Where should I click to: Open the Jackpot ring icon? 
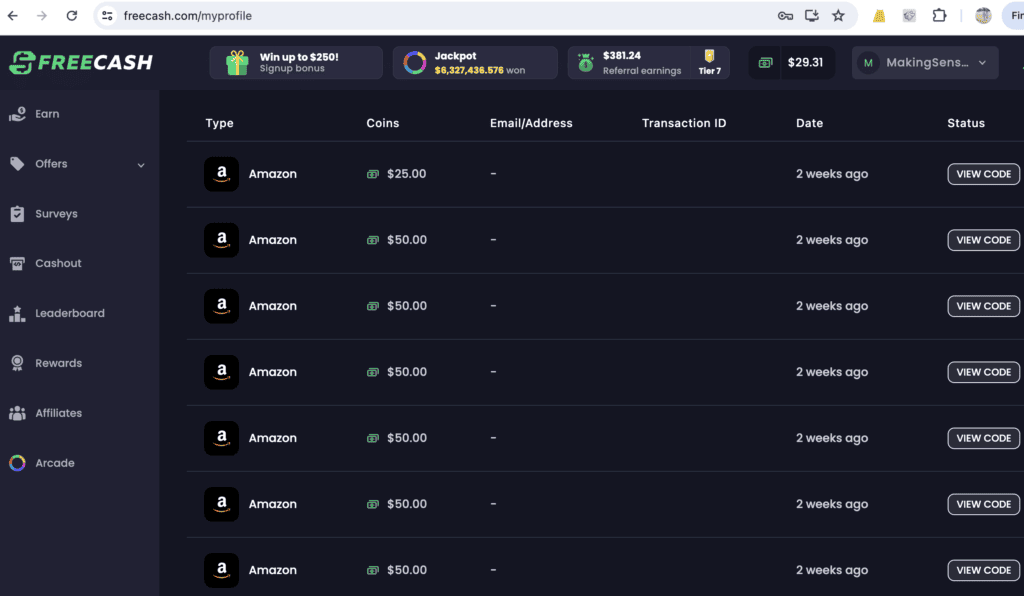click(414, 63)
